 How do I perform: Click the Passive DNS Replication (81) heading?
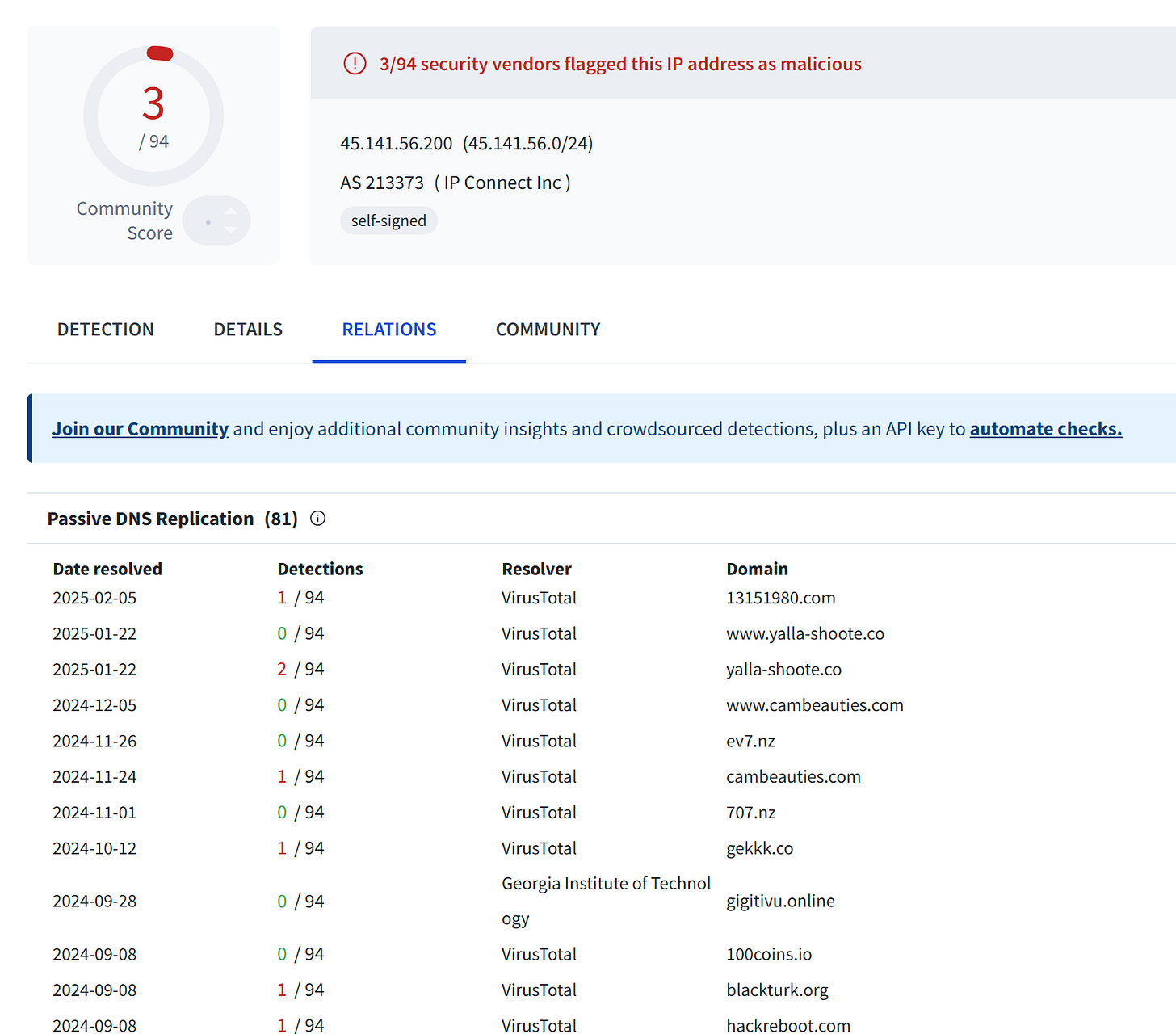[x=173, y=519]
